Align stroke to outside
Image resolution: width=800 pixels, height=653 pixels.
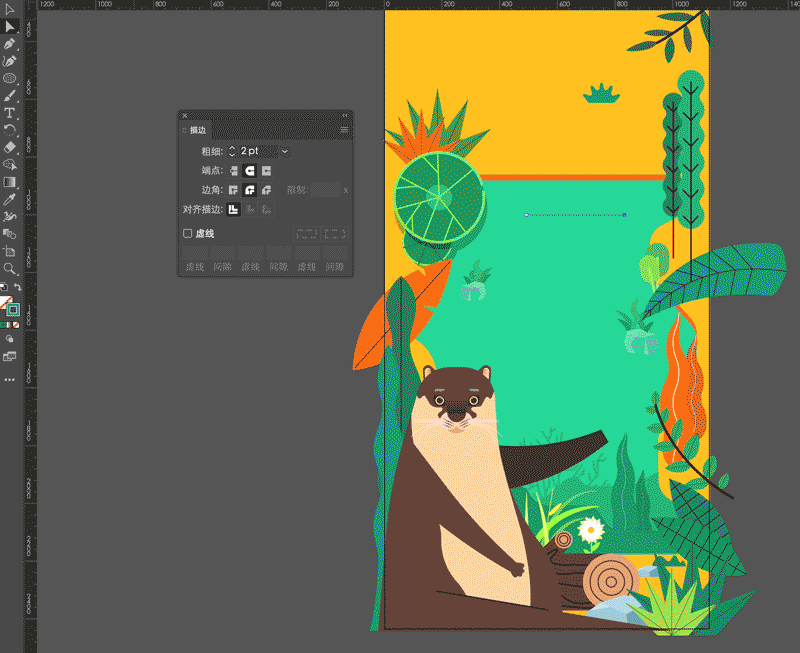266,209
